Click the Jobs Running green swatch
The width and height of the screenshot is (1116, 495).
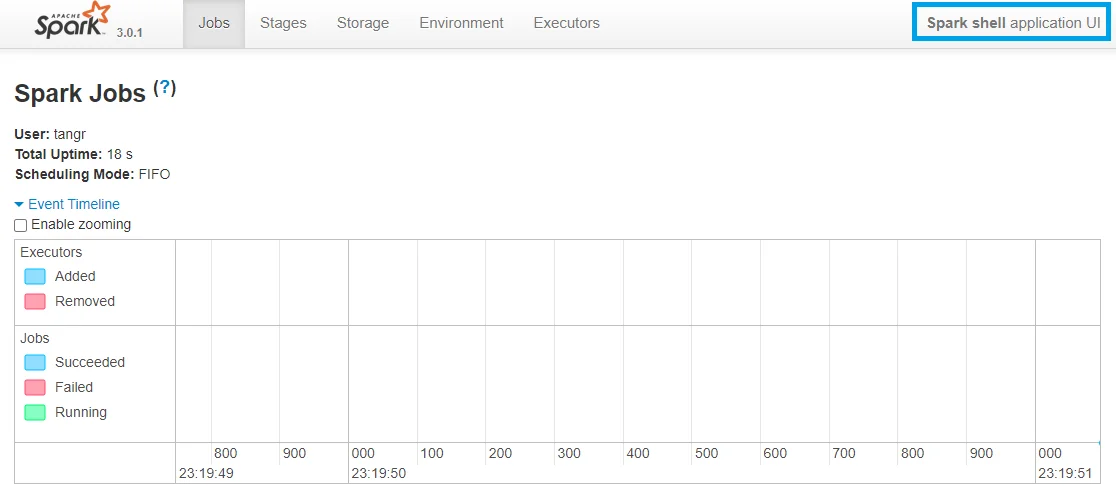35,413
